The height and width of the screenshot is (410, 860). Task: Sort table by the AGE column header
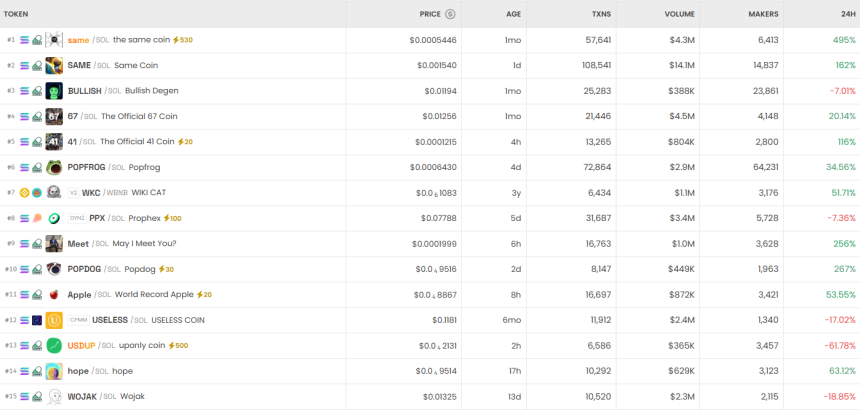pos(513,14)
